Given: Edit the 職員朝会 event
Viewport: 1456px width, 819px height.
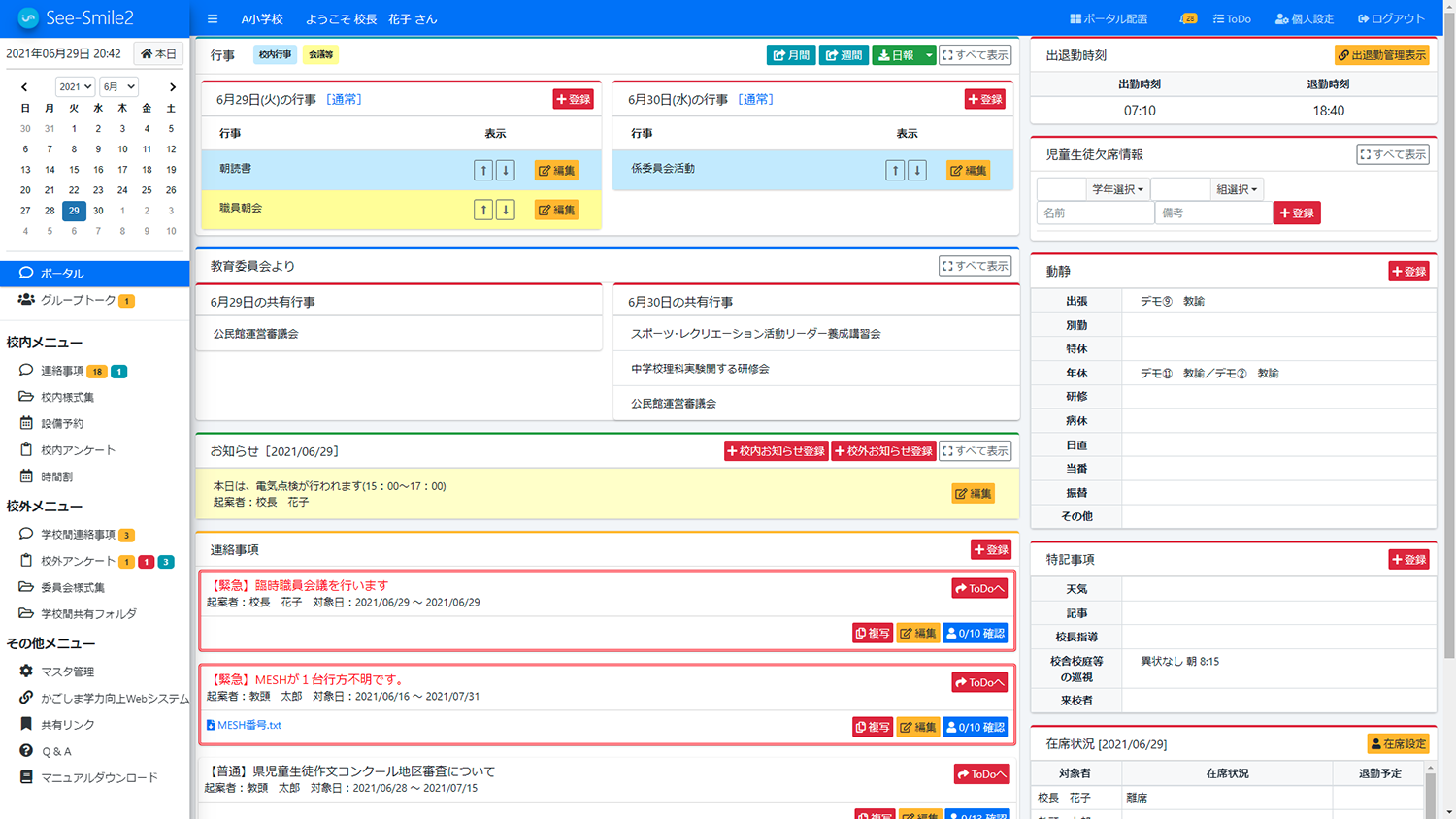Looking at the screenshot, I should tap(556, 210).
